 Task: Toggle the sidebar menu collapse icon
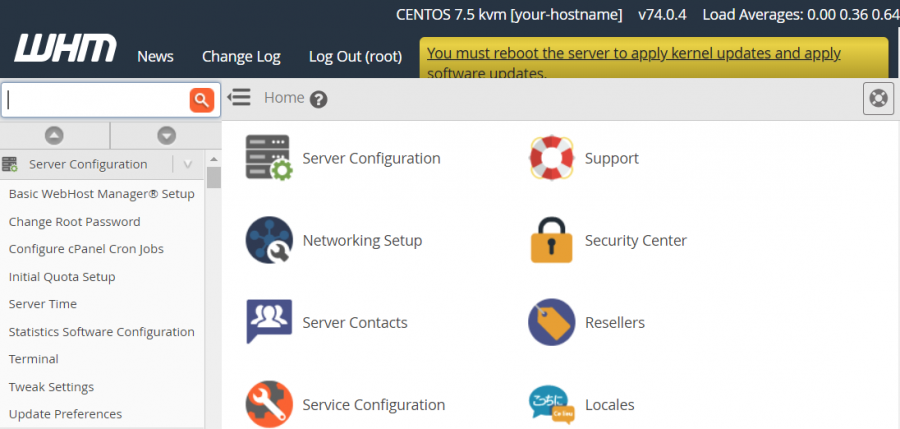239,97
